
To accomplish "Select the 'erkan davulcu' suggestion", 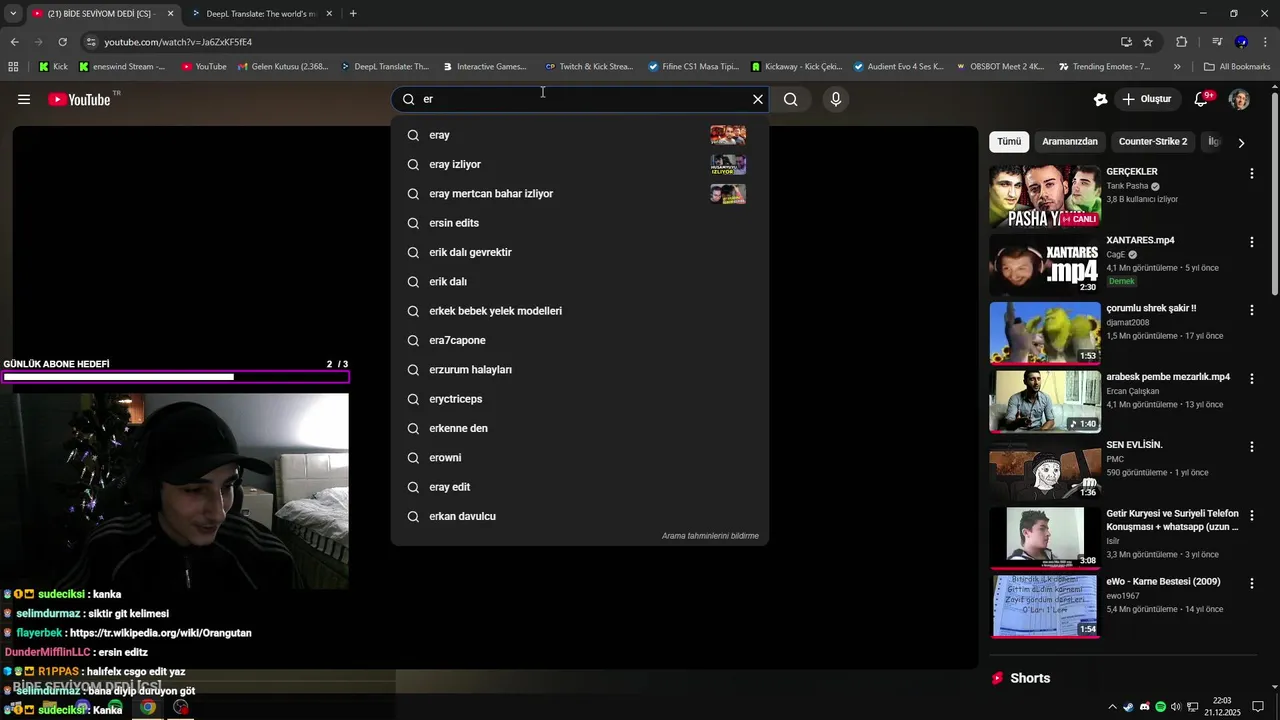I will click(x=580, y=516).
